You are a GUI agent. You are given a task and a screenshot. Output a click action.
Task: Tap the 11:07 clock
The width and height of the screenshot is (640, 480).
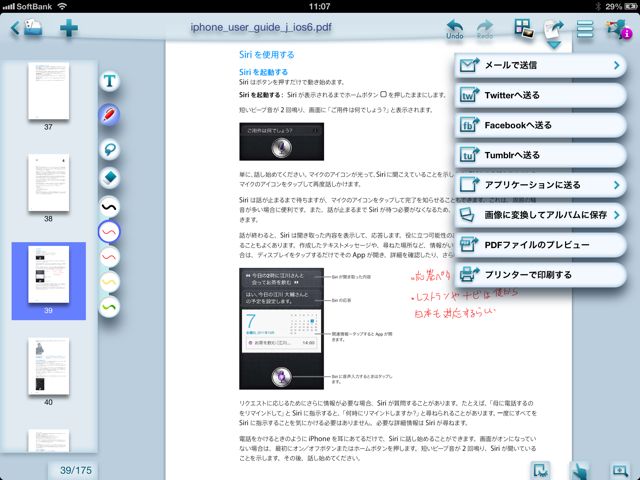(319, 6)
